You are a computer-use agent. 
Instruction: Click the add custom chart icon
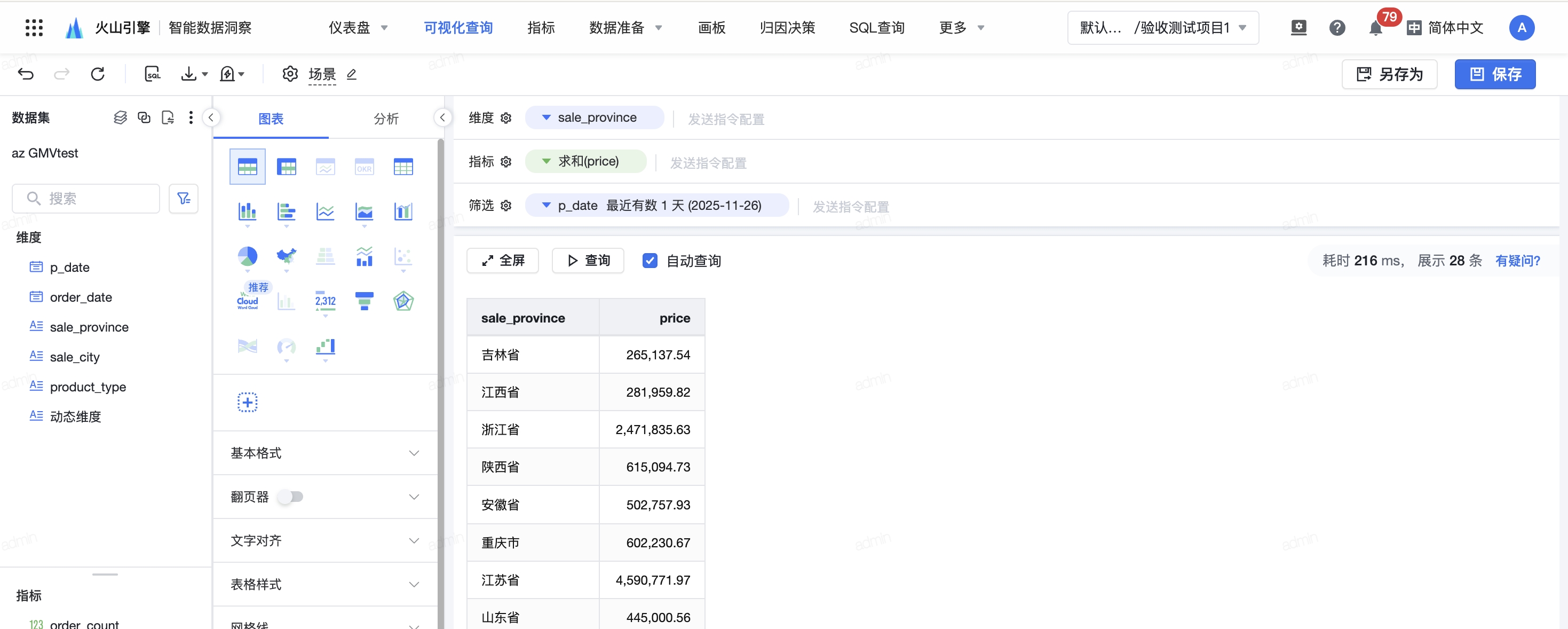coord(247,403)
